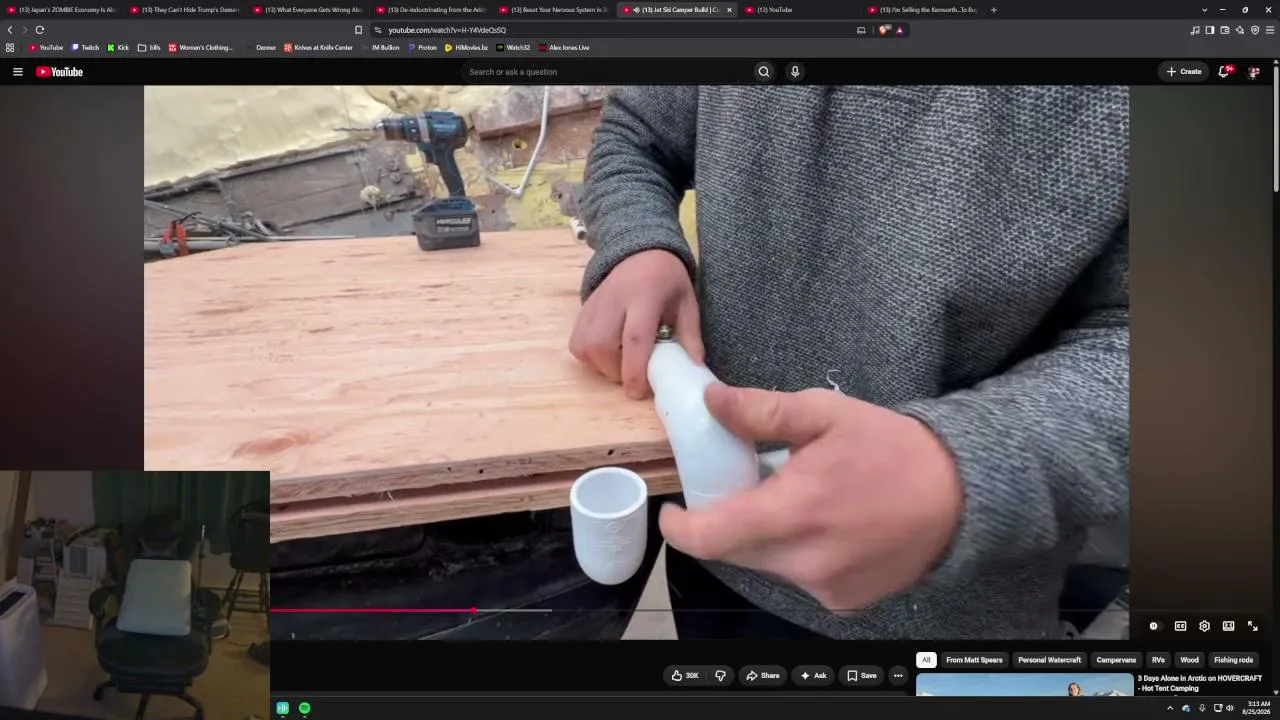Start voice search with the microphone
Image resolution: width=1280 pixels, height=720 pixels.
(x=795, y=72)
